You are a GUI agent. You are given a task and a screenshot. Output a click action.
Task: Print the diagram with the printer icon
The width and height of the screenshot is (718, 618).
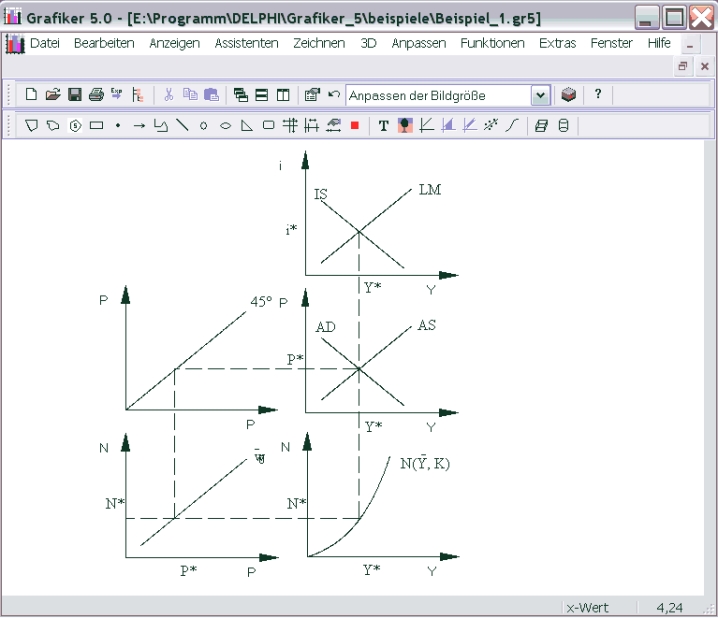[96, 95]
